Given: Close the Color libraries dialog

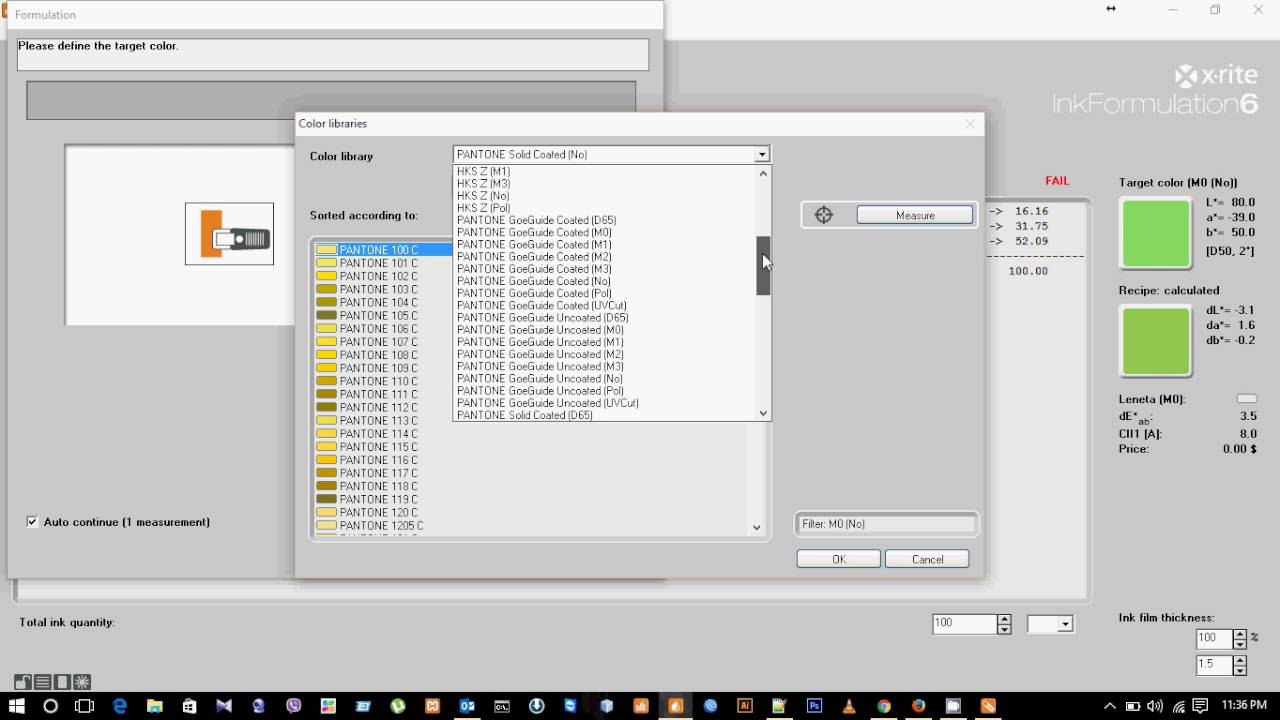Looking at the screenshot, I should pos(969,124).
